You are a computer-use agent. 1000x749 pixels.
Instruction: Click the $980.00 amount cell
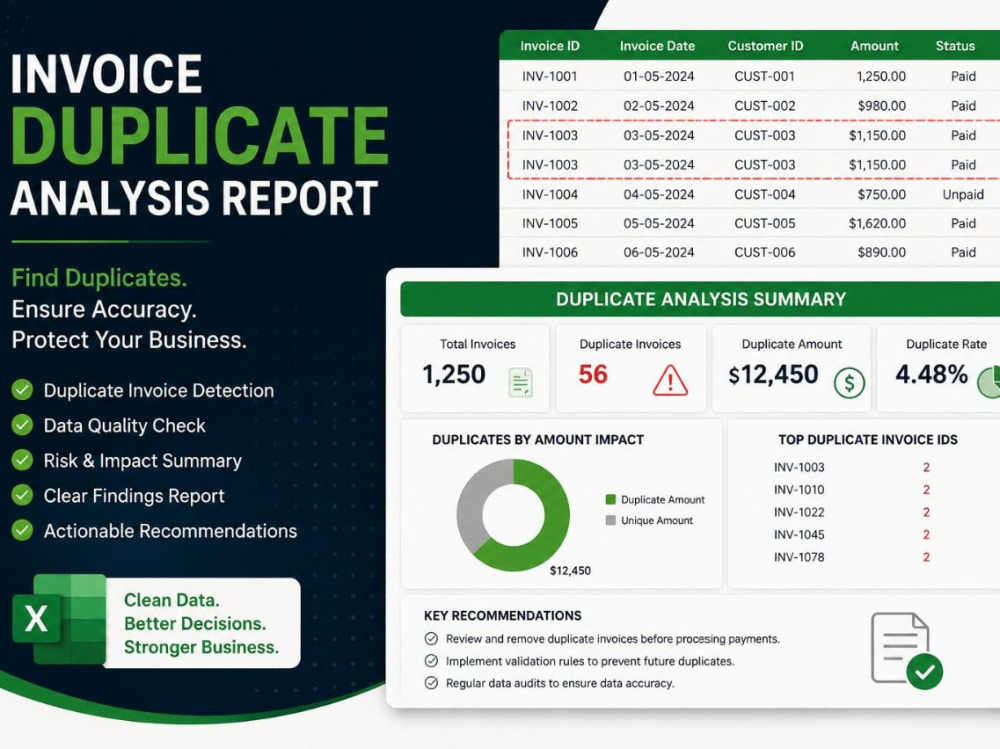881,106
